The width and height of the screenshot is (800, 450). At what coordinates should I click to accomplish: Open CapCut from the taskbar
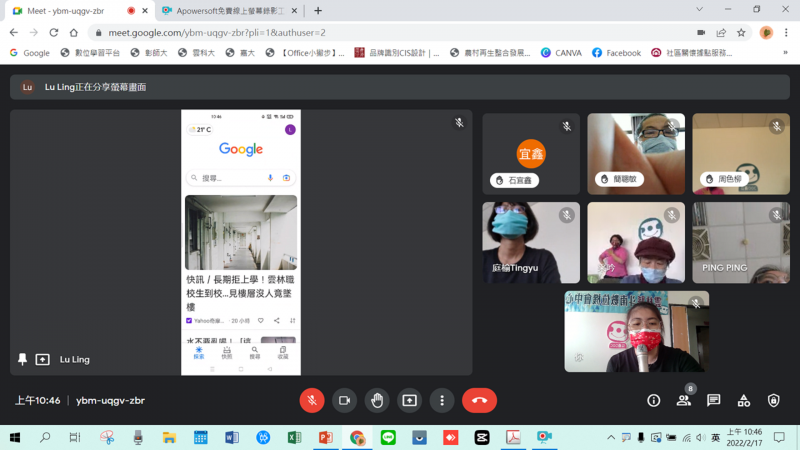coord(482,437)
